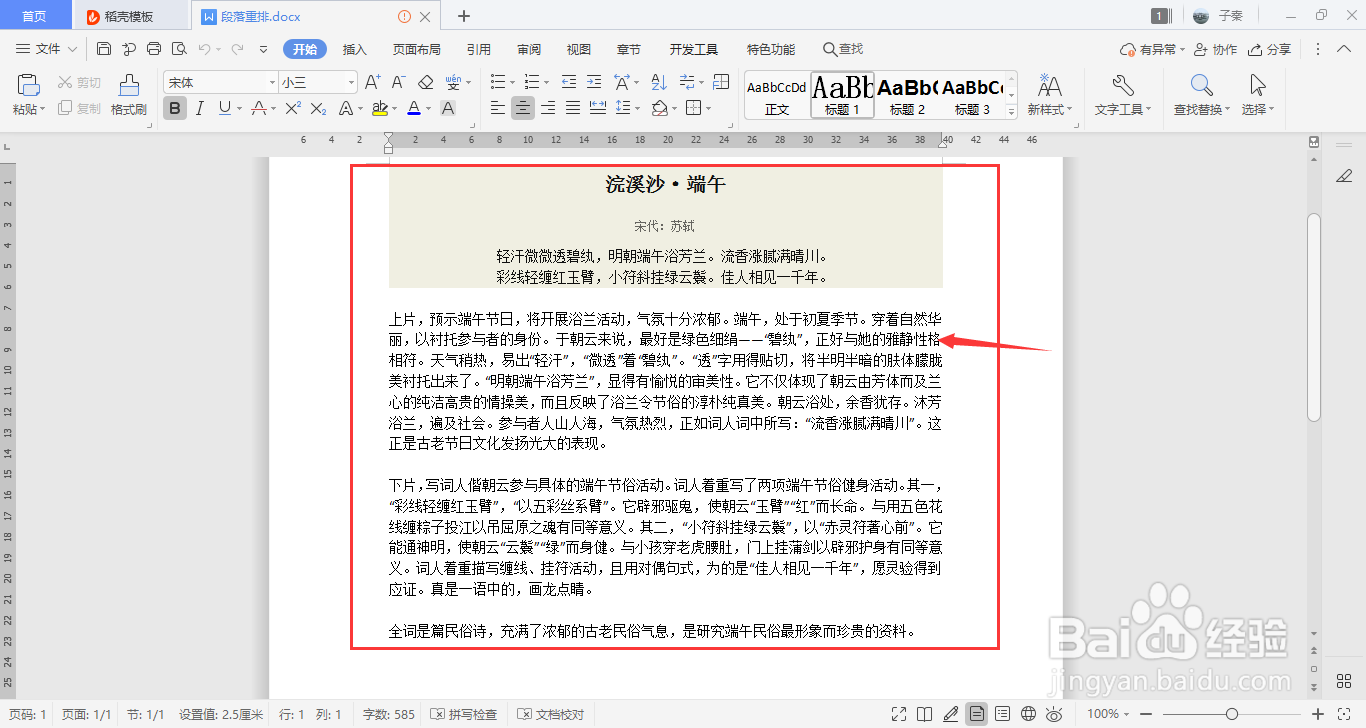Open the 文字工具 text tools
This screenshot has width=1366, height=728.
(1121, 95)
